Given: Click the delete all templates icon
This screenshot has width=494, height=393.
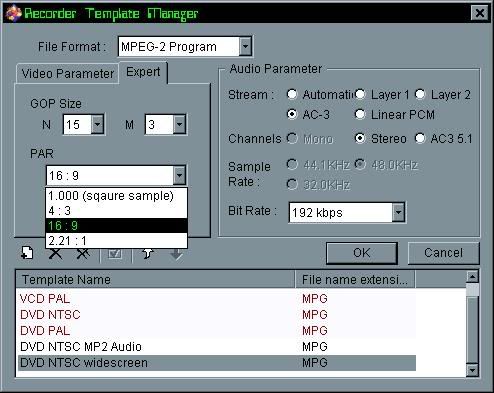Looking at the screenshot, I should click(x=83, y=254).
